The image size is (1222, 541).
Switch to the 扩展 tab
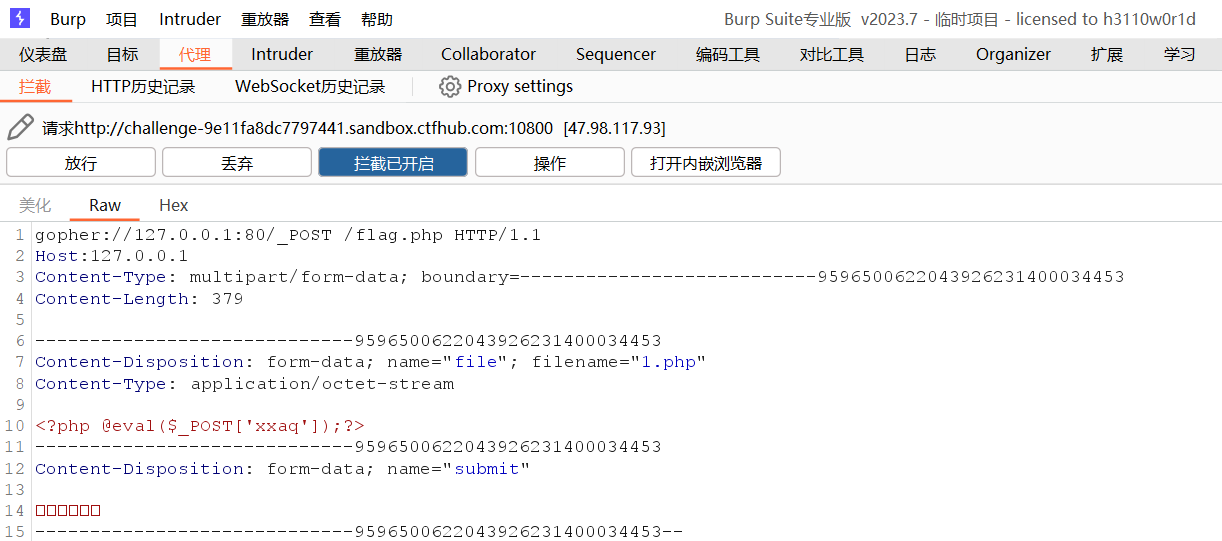pos(1107,54)
